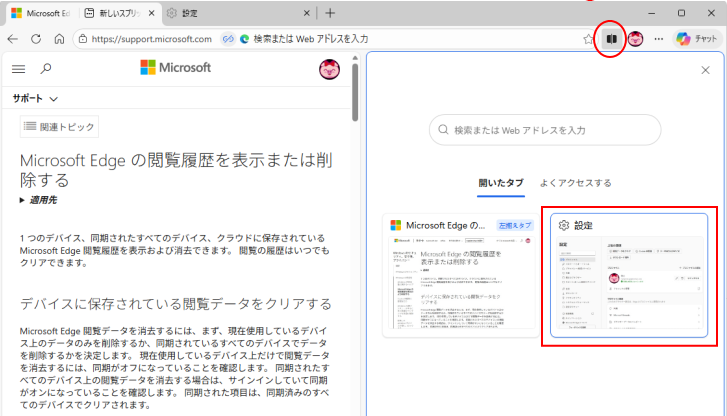The width and height of the screenshot is (727, 416).
Task: Open the Copilot チャット button
Action: point(697,39)
